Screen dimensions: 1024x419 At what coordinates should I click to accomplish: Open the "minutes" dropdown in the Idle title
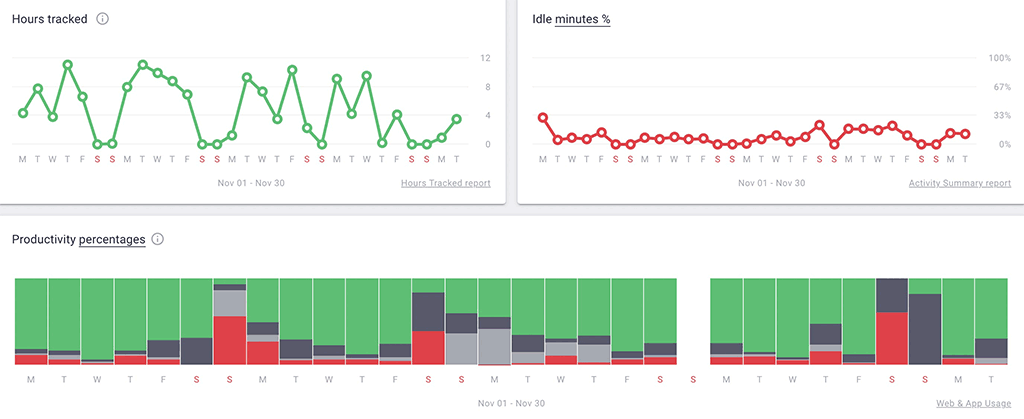(583, 19)
